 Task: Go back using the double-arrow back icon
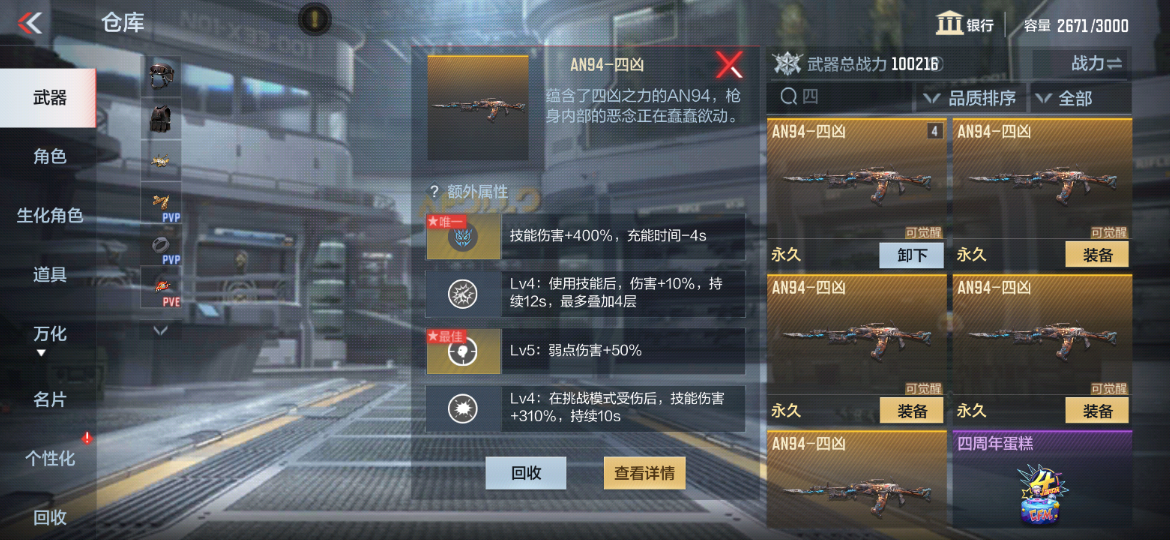coord(30,23)
